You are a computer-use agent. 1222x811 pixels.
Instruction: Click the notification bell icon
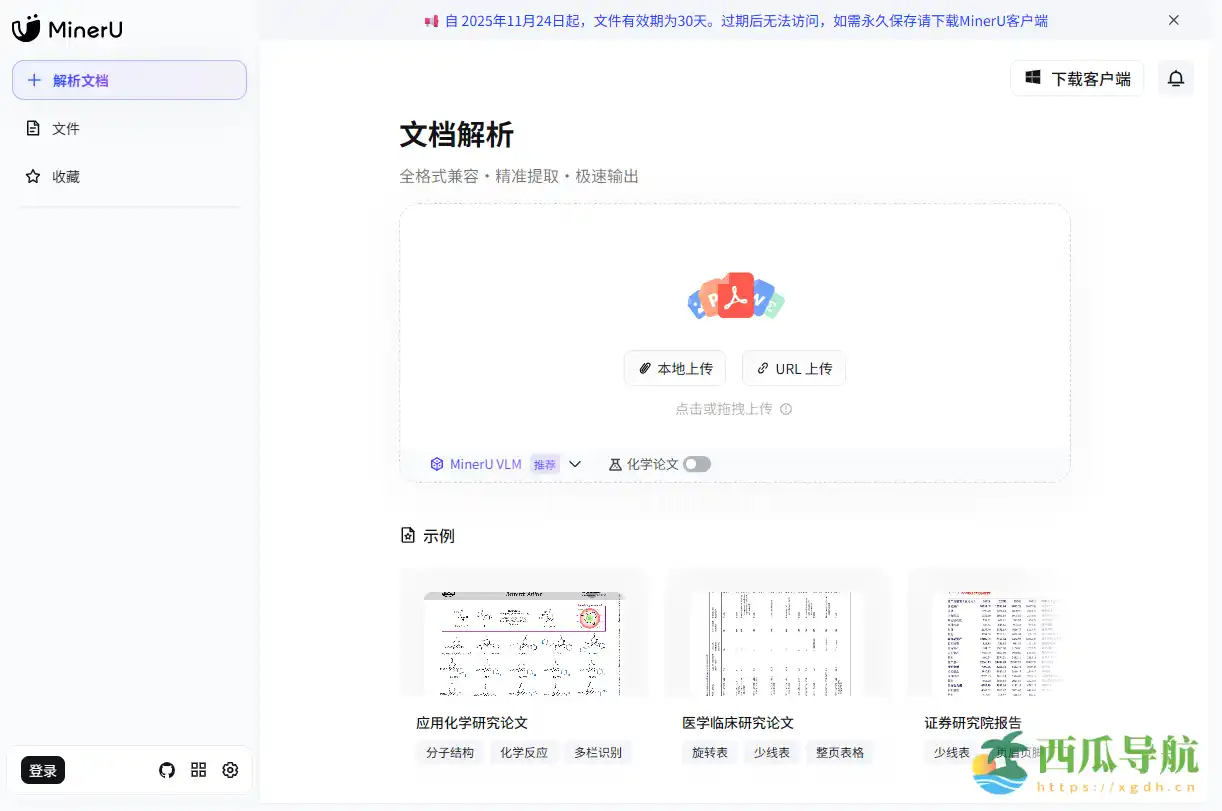[1176, 78]
